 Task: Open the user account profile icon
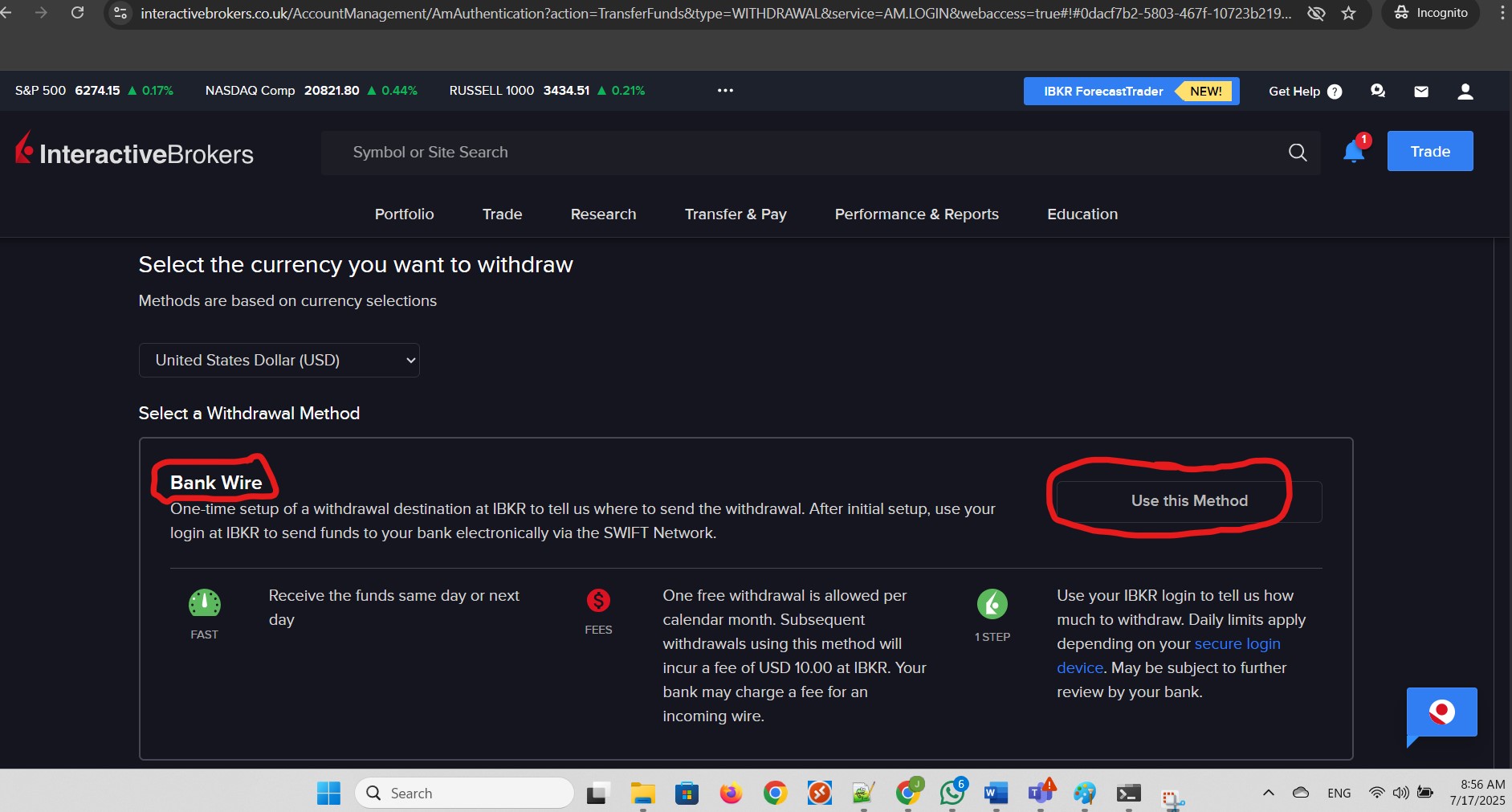pyautogui.click(x=1465, y=92)
